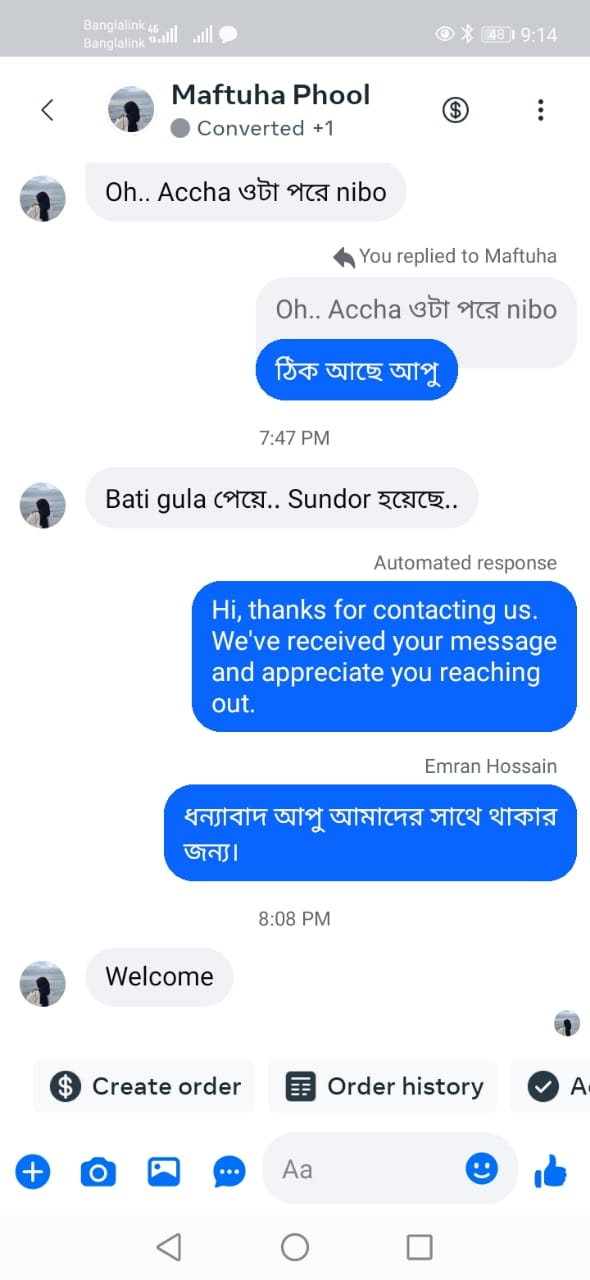Open Maftuha Phool's profile picture
The image size is (590, 1280).
(131, 108)
